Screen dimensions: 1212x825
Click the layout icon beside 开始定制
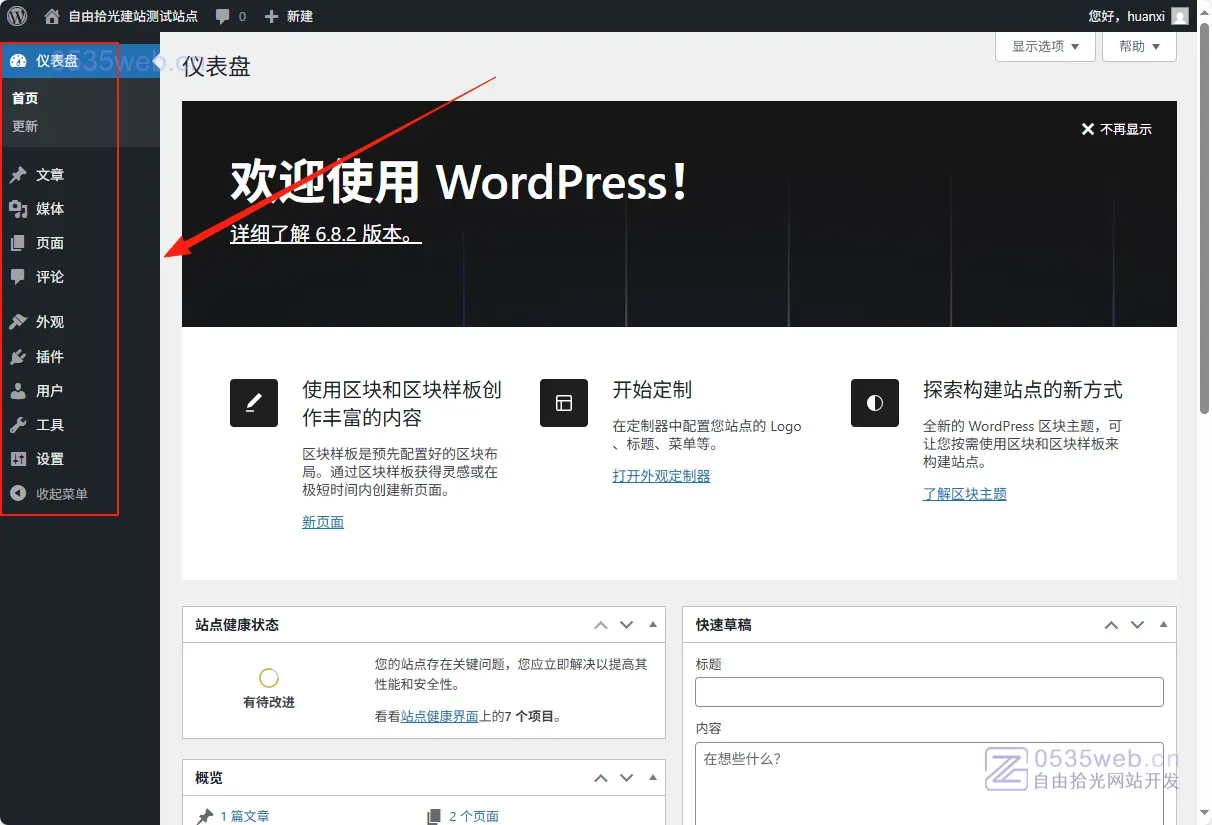[564, 403]
